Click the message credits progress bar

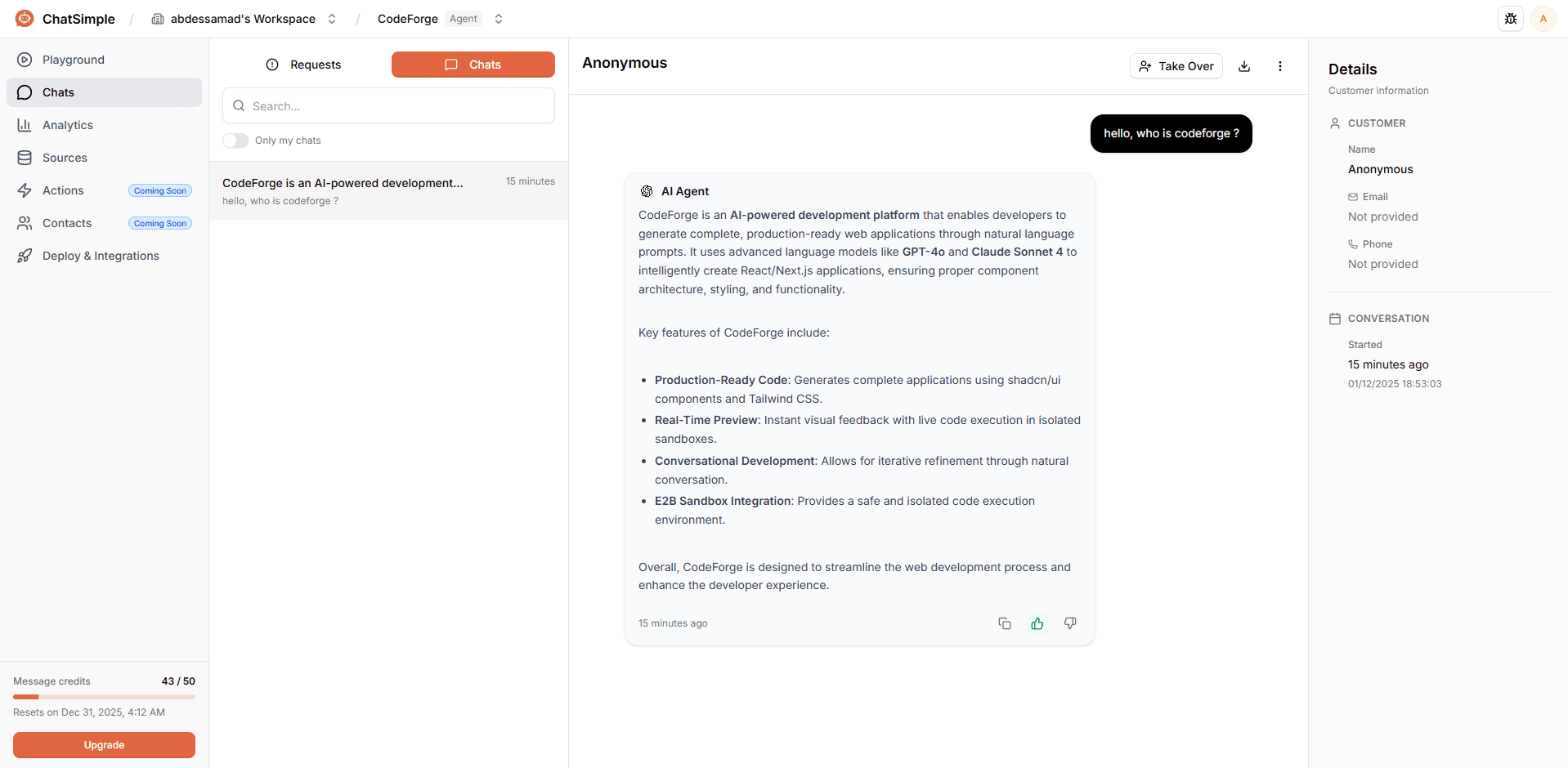pyautogui.click(x=104, y=697)
